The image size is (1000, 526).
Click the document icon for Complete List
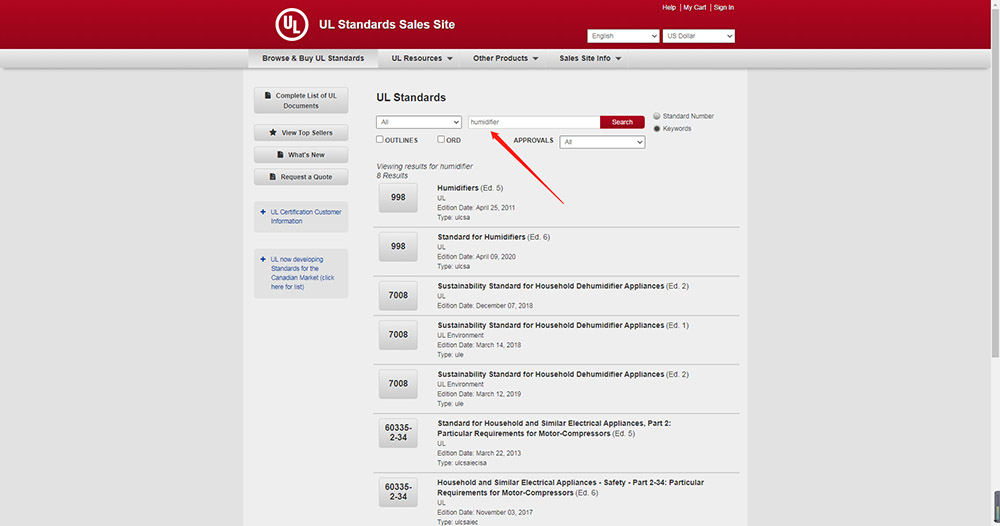[267, 95]
